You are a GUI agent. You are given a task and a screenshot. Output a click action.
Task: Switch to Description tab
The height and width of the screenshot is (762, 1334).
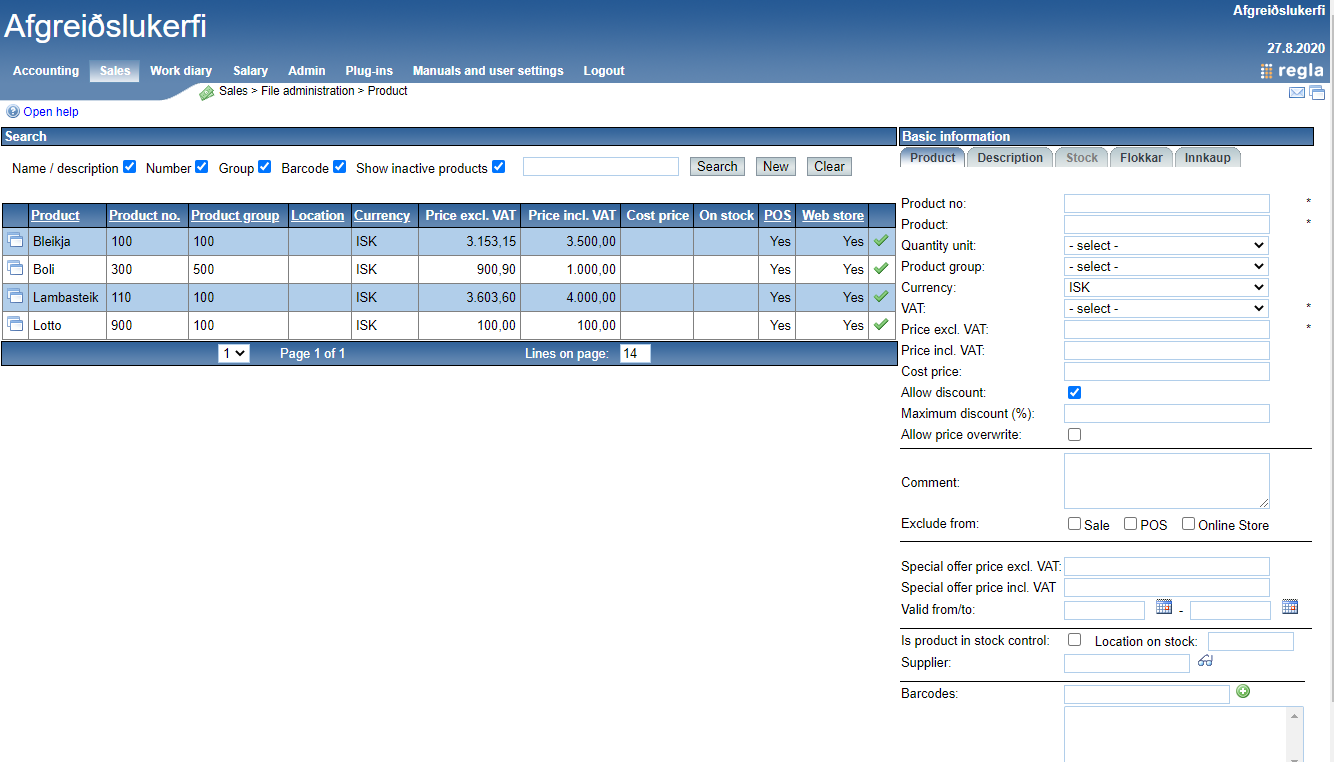[x=1010, y=157]
